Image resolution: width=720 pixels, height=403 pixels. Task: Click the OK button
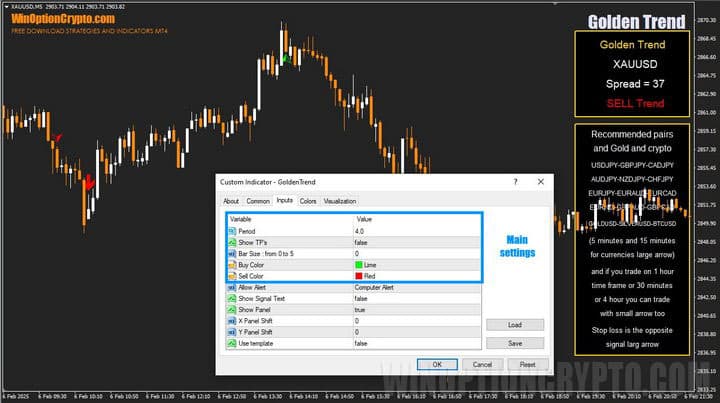pos(437,364)
